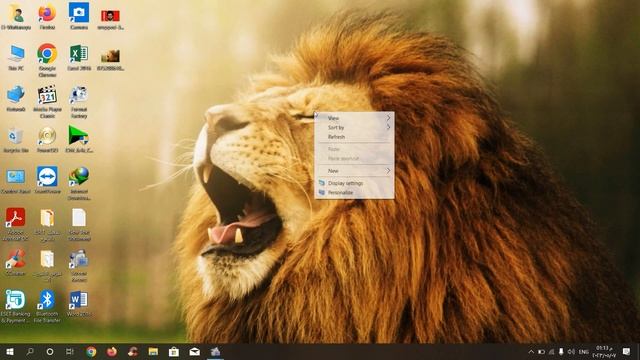Open Action Center notifications icon
Screen dimensions: 640x360
coord(627,352)
